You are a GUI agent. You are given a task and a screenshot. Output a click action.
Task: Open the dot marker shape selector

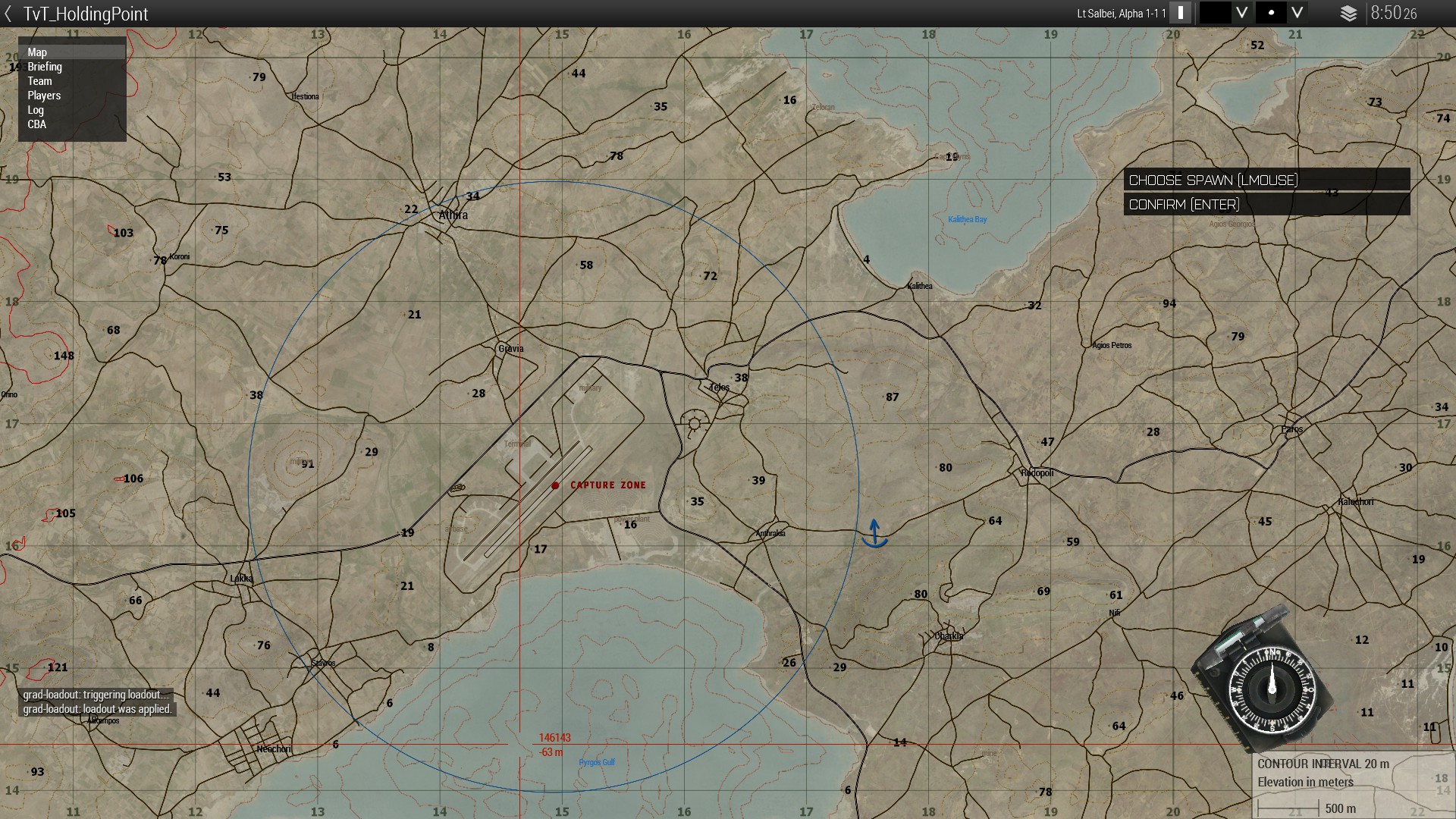(x=1271, y=13)
